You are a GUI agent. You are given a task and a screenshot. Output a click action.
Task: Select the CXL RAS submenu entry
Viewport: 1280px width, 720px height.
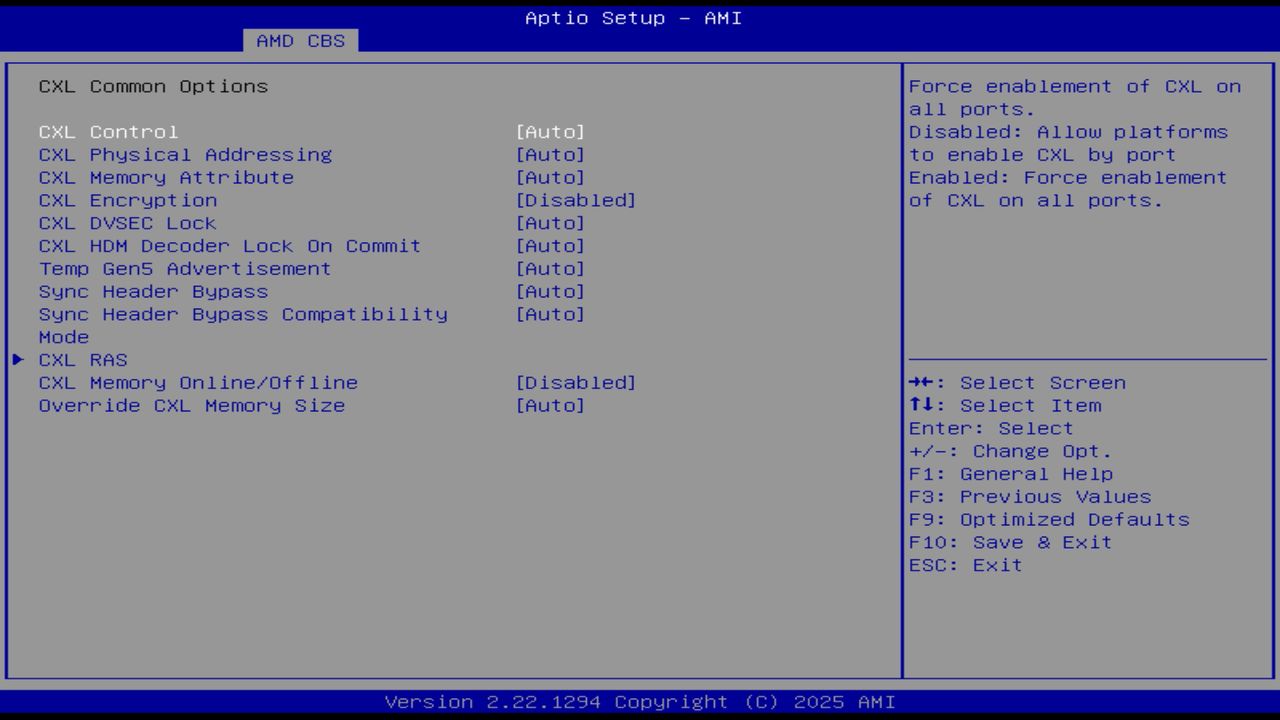(82, 360)
